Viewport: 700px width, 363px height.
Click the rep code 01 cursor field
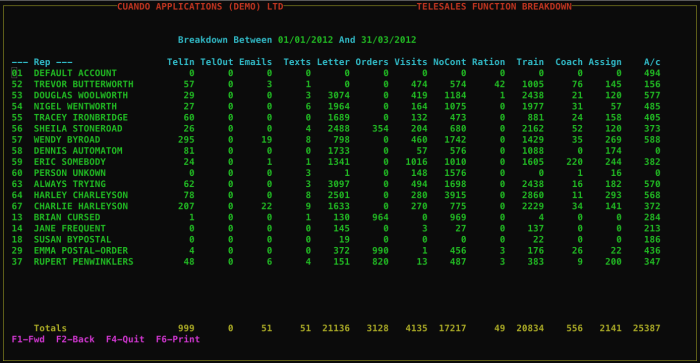pos(17,73)
